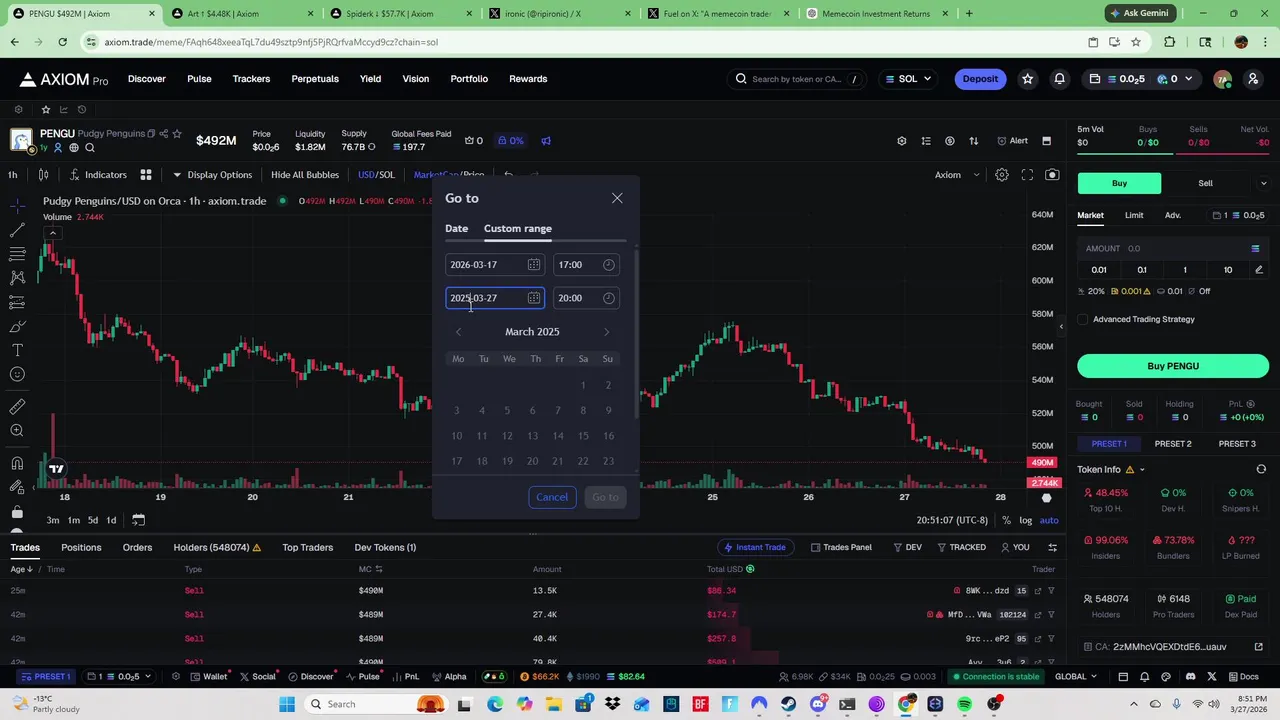Toggle the USD/SOL currency switch
The image size is (1280, 720).
[x=377, y=175]
